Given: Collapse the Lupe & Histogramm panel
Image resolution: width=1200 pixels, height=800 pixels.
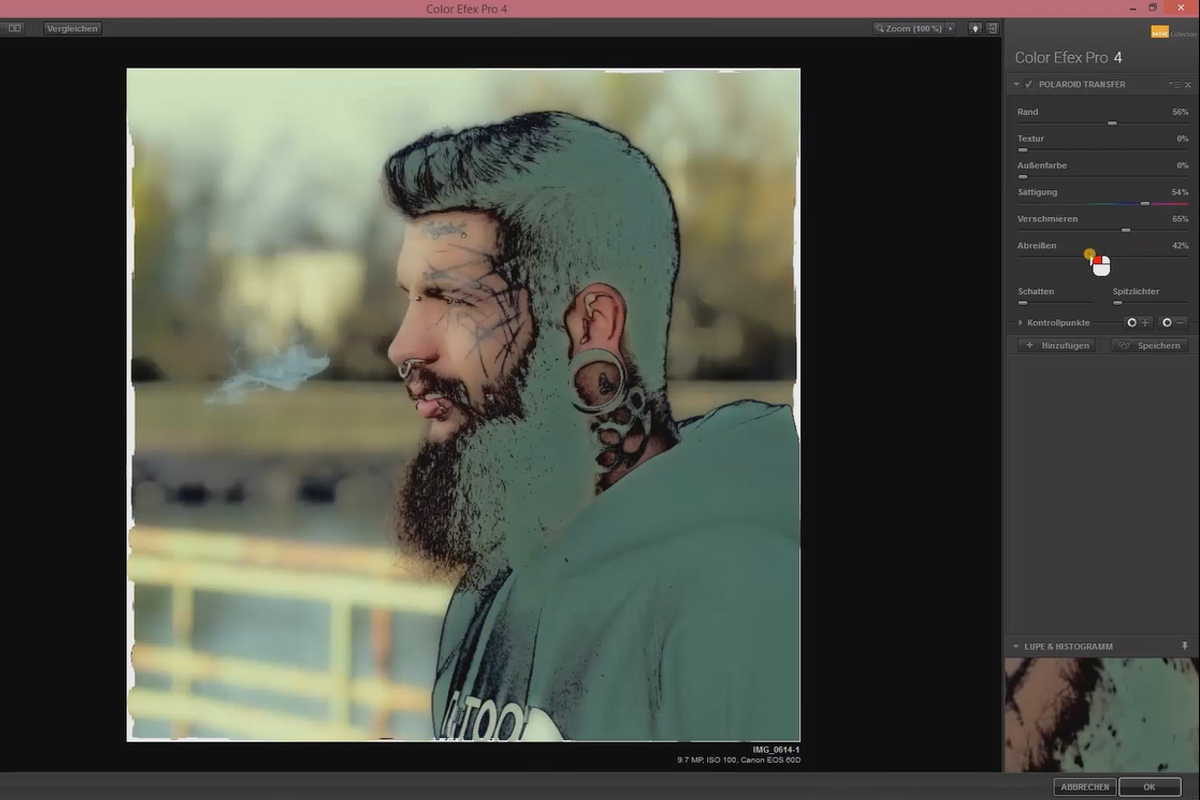Looking at the screenshot, I should (1017, 647).
